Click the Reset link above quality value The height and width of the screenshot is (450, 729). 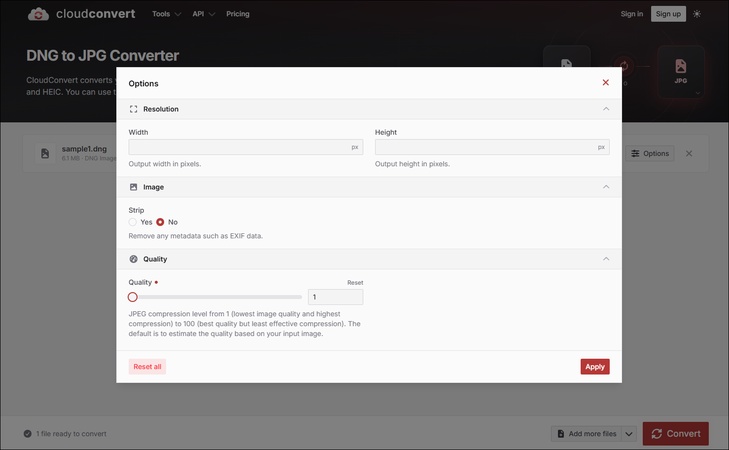(x=355, y=283)
